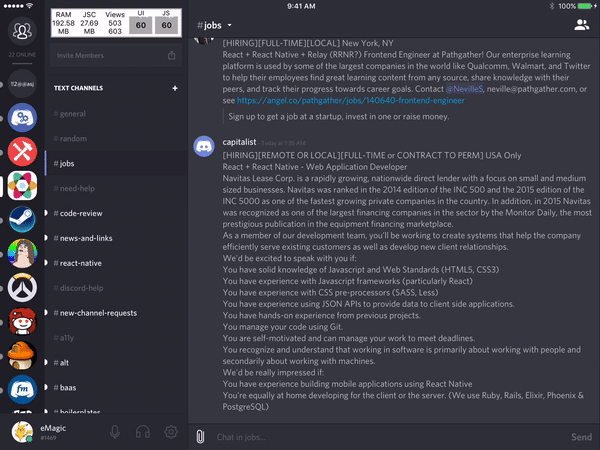The height and width of the screenshot is (450, 600).
Task: Switch to the #react-native channel
Action: [116, 263]
